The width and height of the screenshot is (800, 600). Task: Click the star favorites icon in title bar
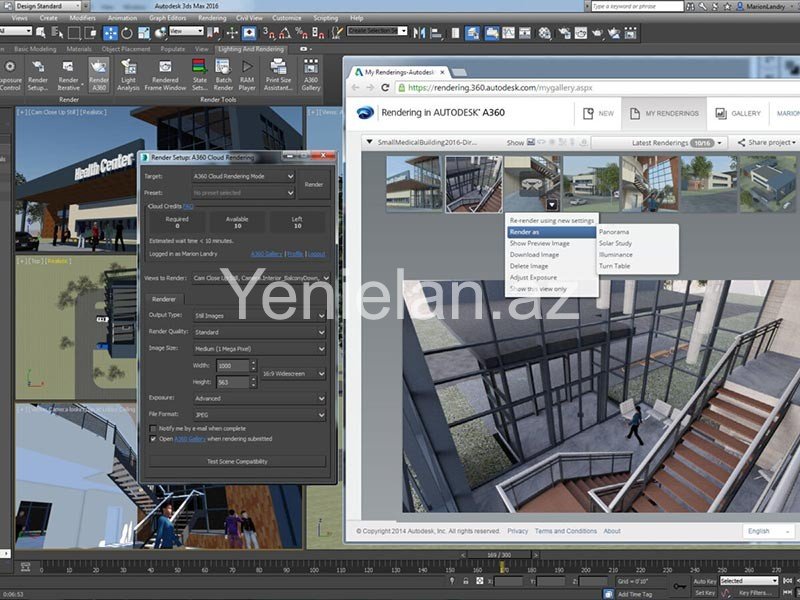(x=728, y=6)
